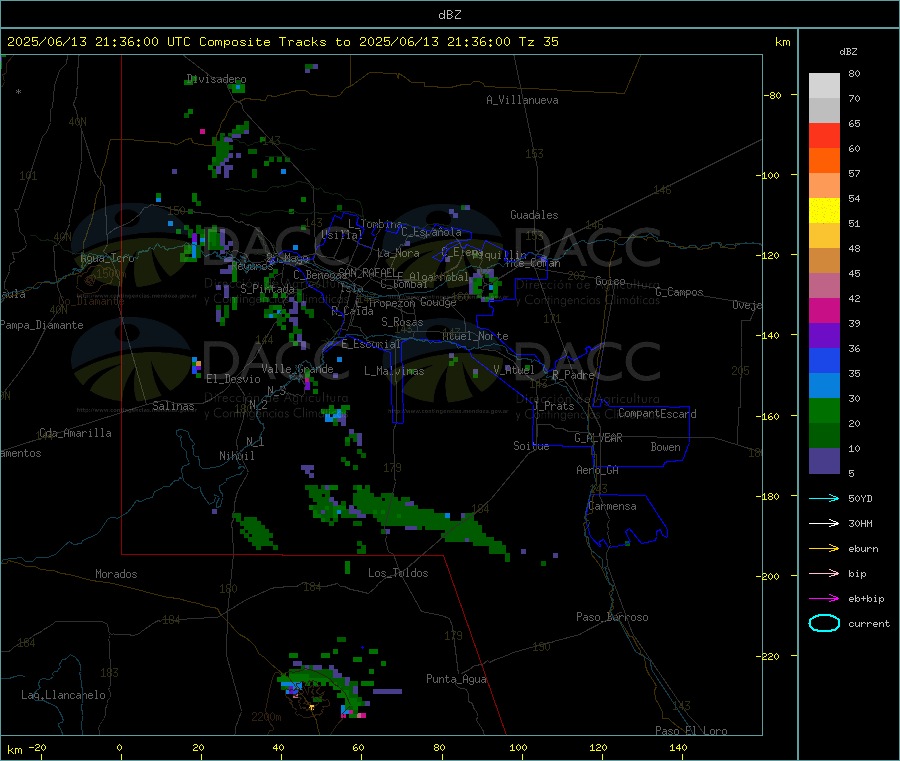Click the pink bip arrow legend icon

click(824, 573)
